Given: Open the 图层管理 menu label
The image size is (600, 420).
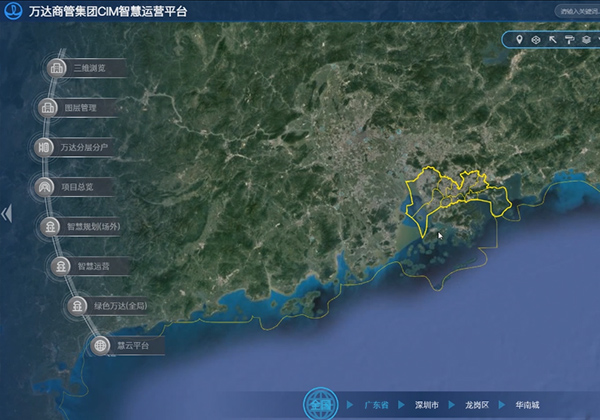Looking at the screenshot, I should [x=80, y=108].
